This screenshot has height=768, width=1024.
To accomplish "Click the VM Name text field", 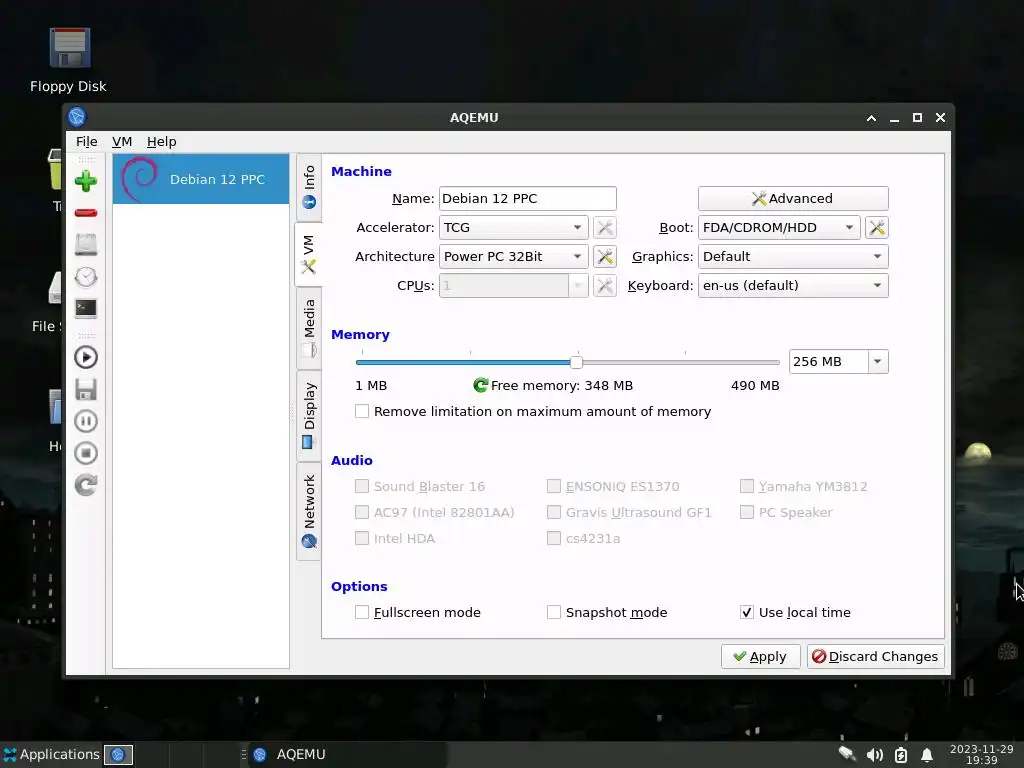I will click(528, 199).
